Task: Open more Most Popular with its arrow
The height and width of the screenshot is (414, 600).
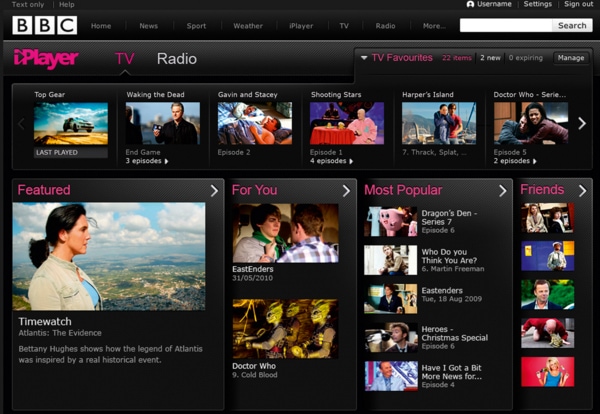Action: (503, 191)
